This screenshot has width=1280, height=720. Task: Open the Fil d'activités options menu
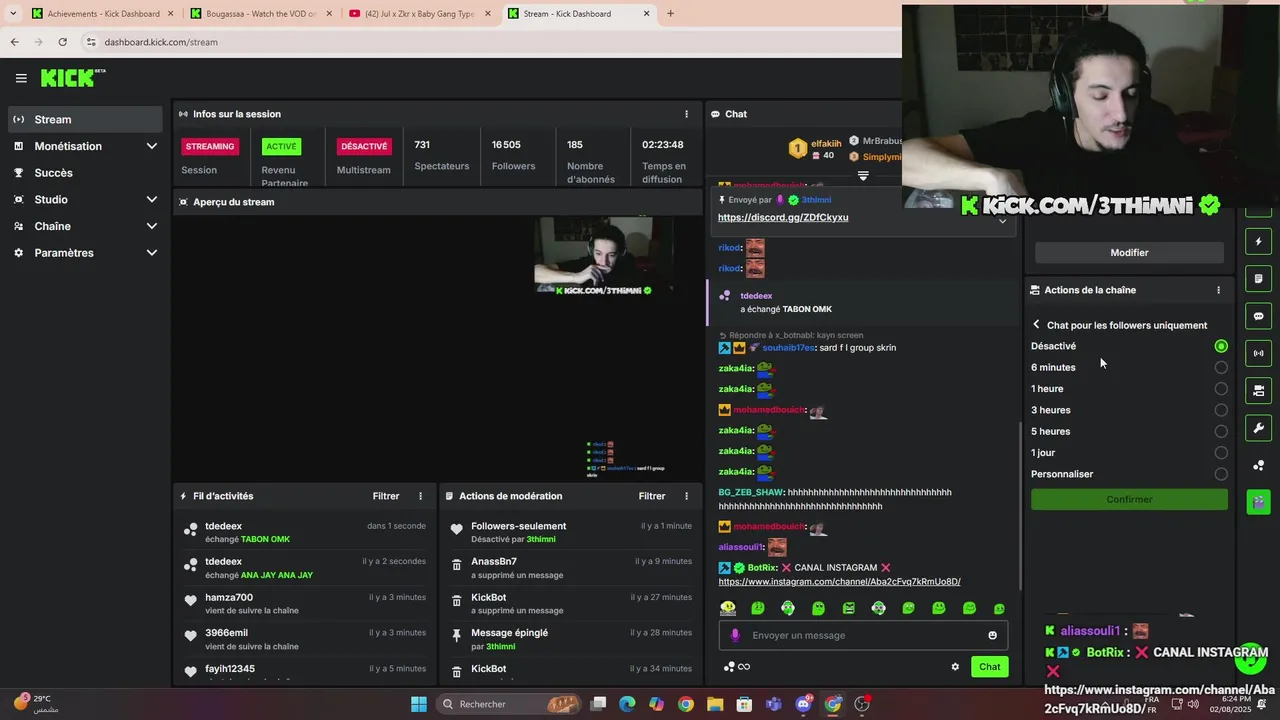click(420, 496)
